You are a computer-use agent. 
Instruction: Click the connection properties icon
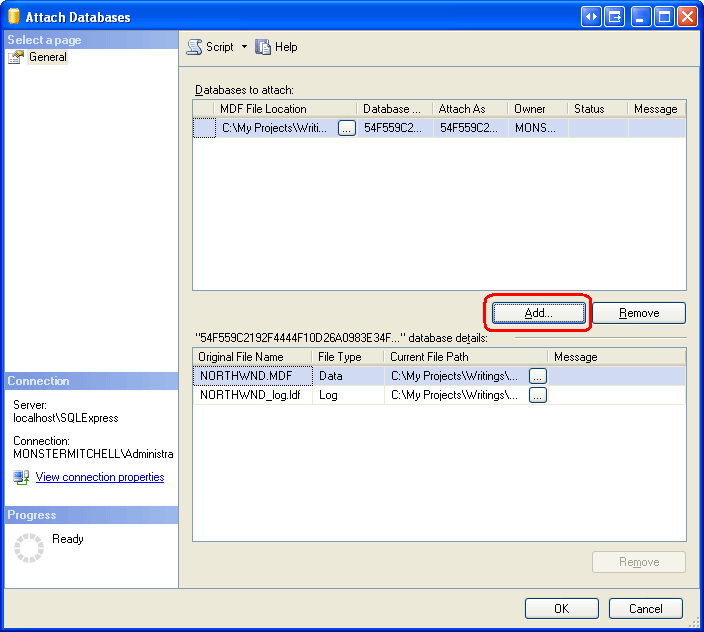[x=21, y=477]
